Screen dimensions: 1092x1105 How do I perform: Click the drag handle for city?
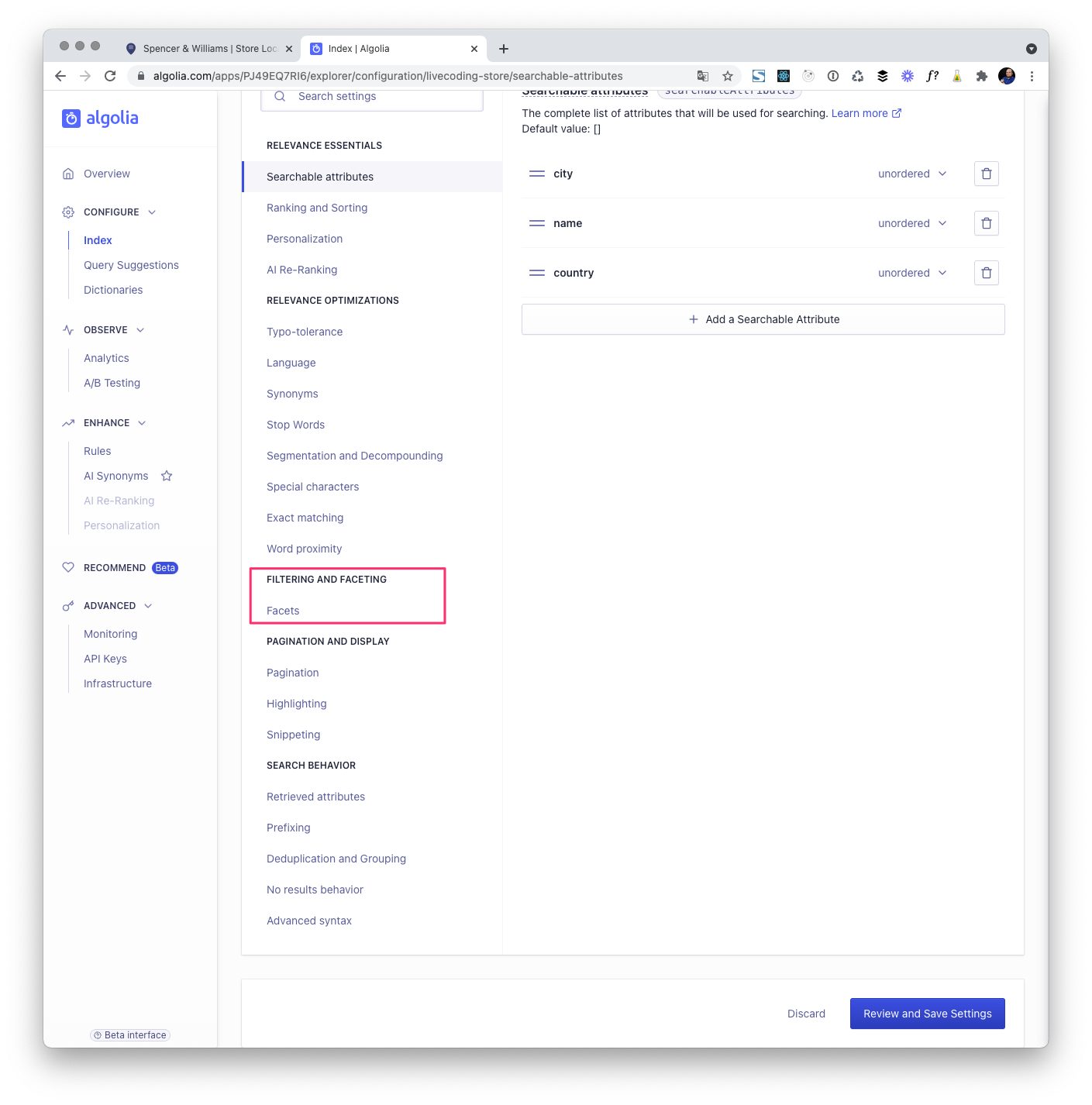pos(537,174)
